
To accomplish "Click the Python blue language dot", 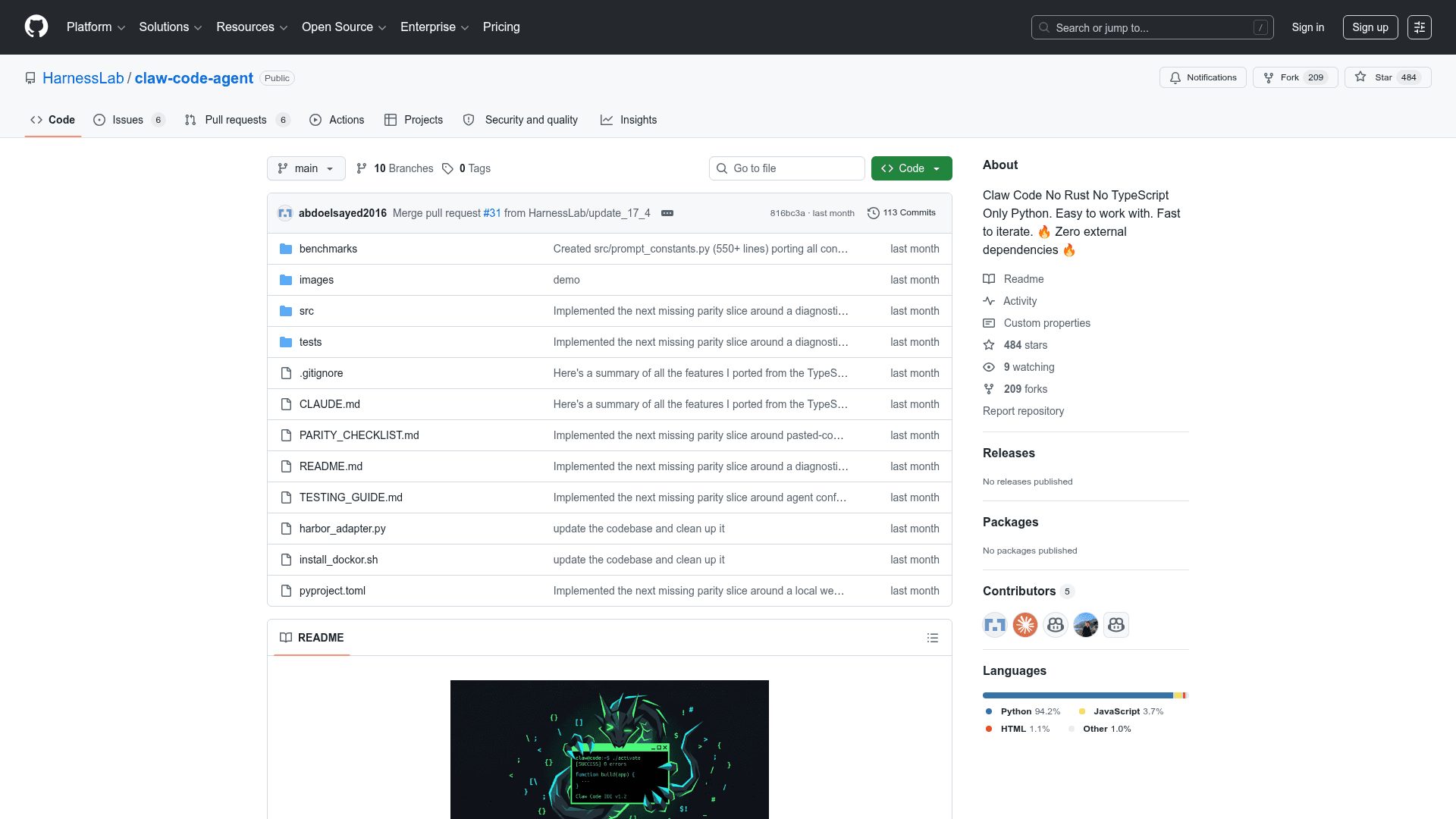I will (989, 711).
